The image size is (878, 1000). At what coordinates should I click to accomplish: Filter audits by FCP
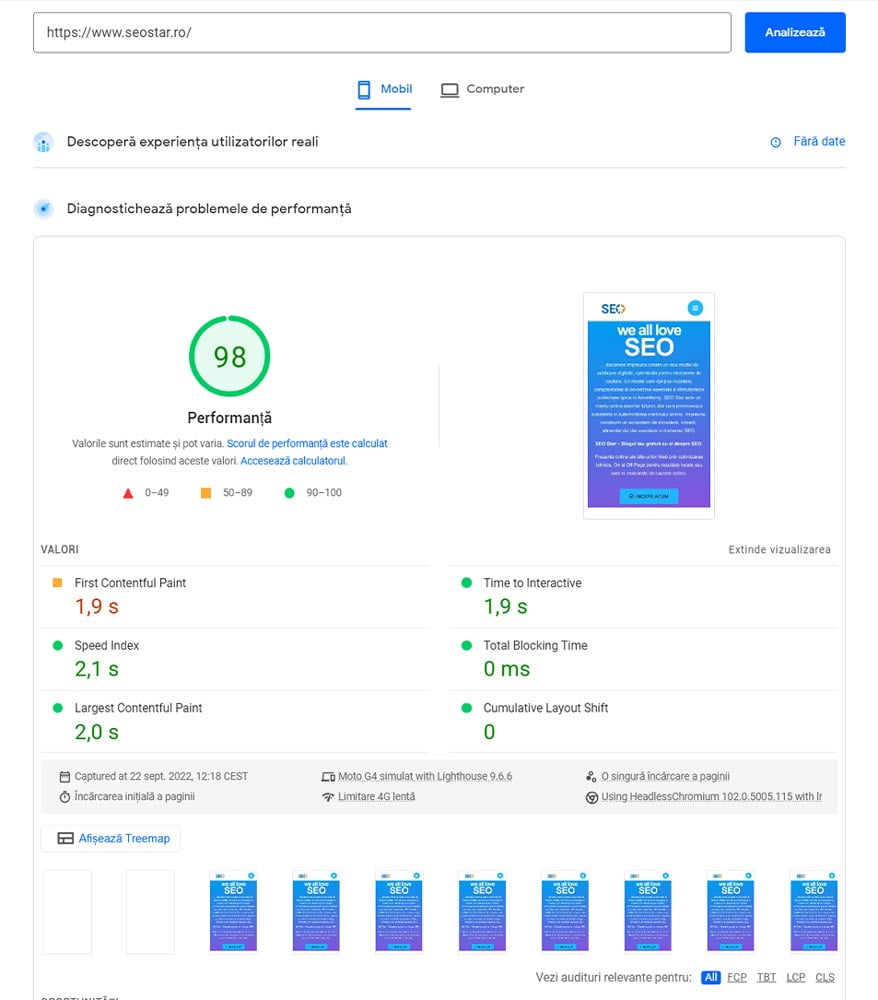tap(736, 977)
